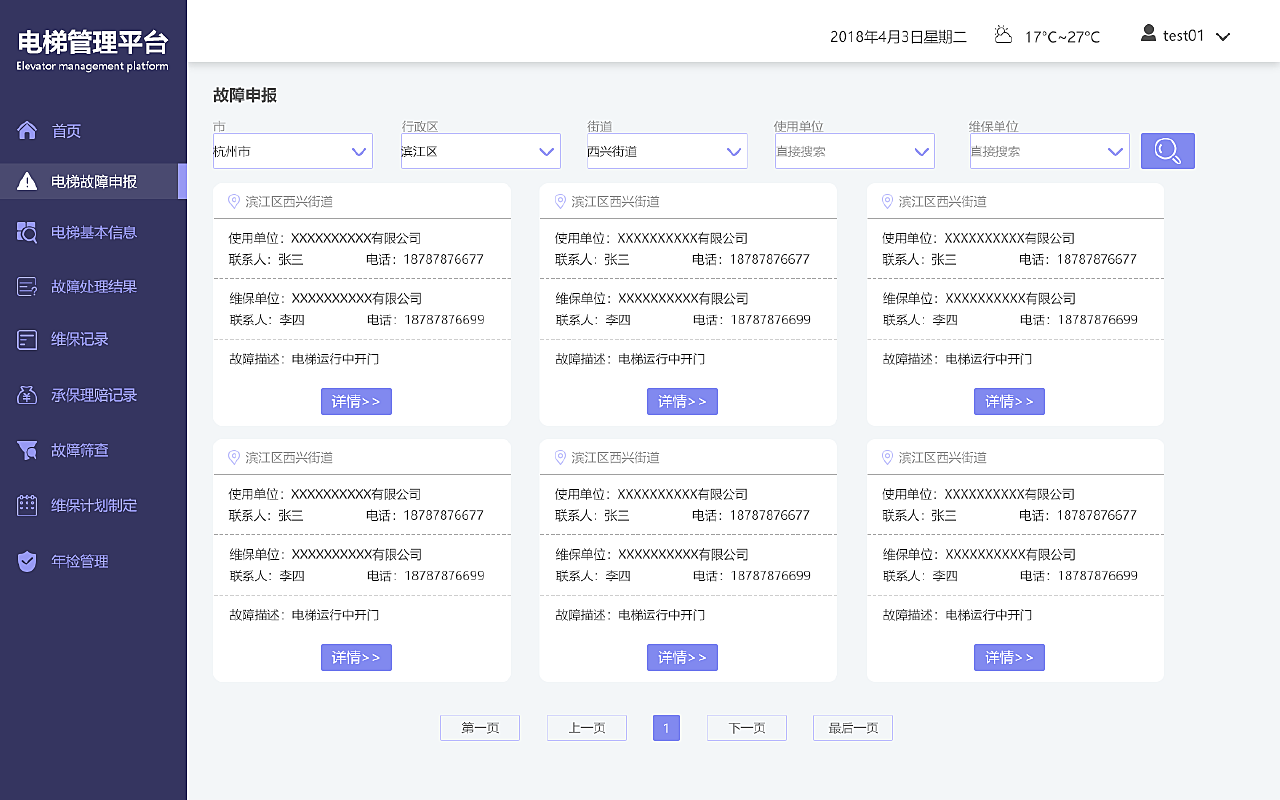Open 电梯基本信息 menu item
This screenshot has width=1280, height=800.
tap(93, 232)
